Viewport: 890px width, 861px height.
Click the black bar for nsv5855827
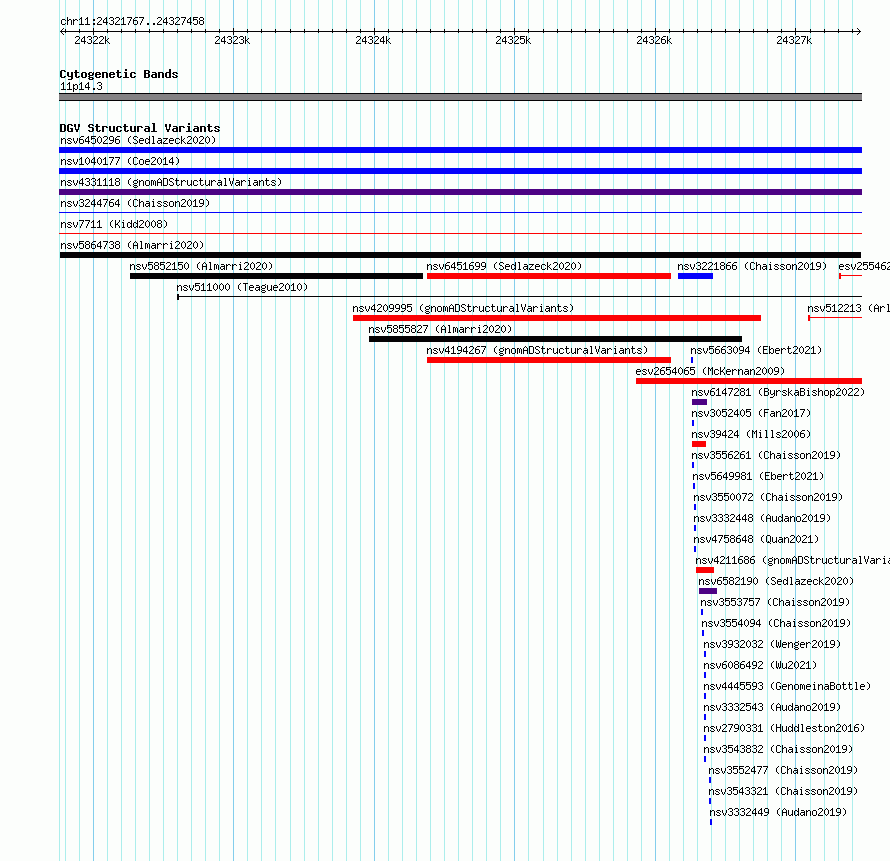[555, 339]
